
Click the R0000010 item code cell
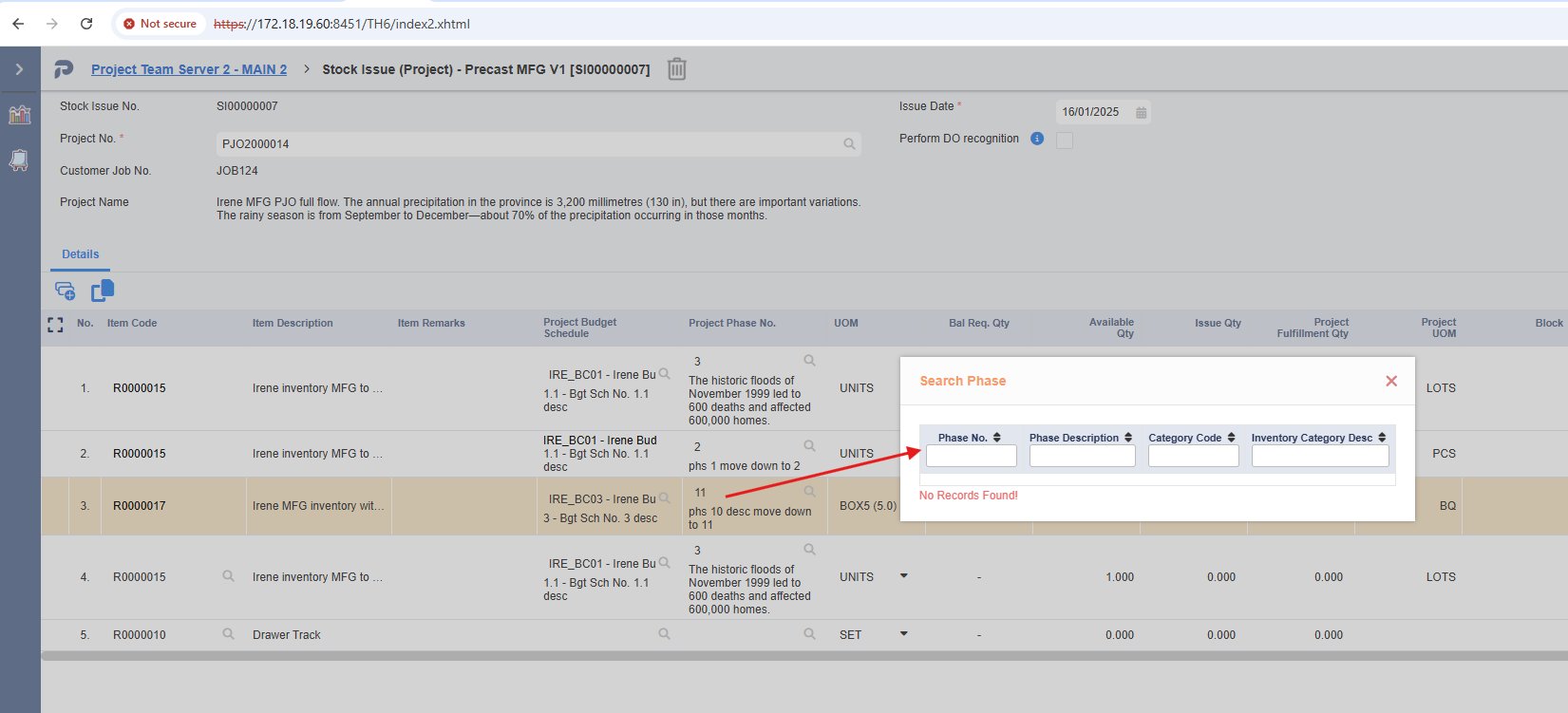tap(140, 635)
